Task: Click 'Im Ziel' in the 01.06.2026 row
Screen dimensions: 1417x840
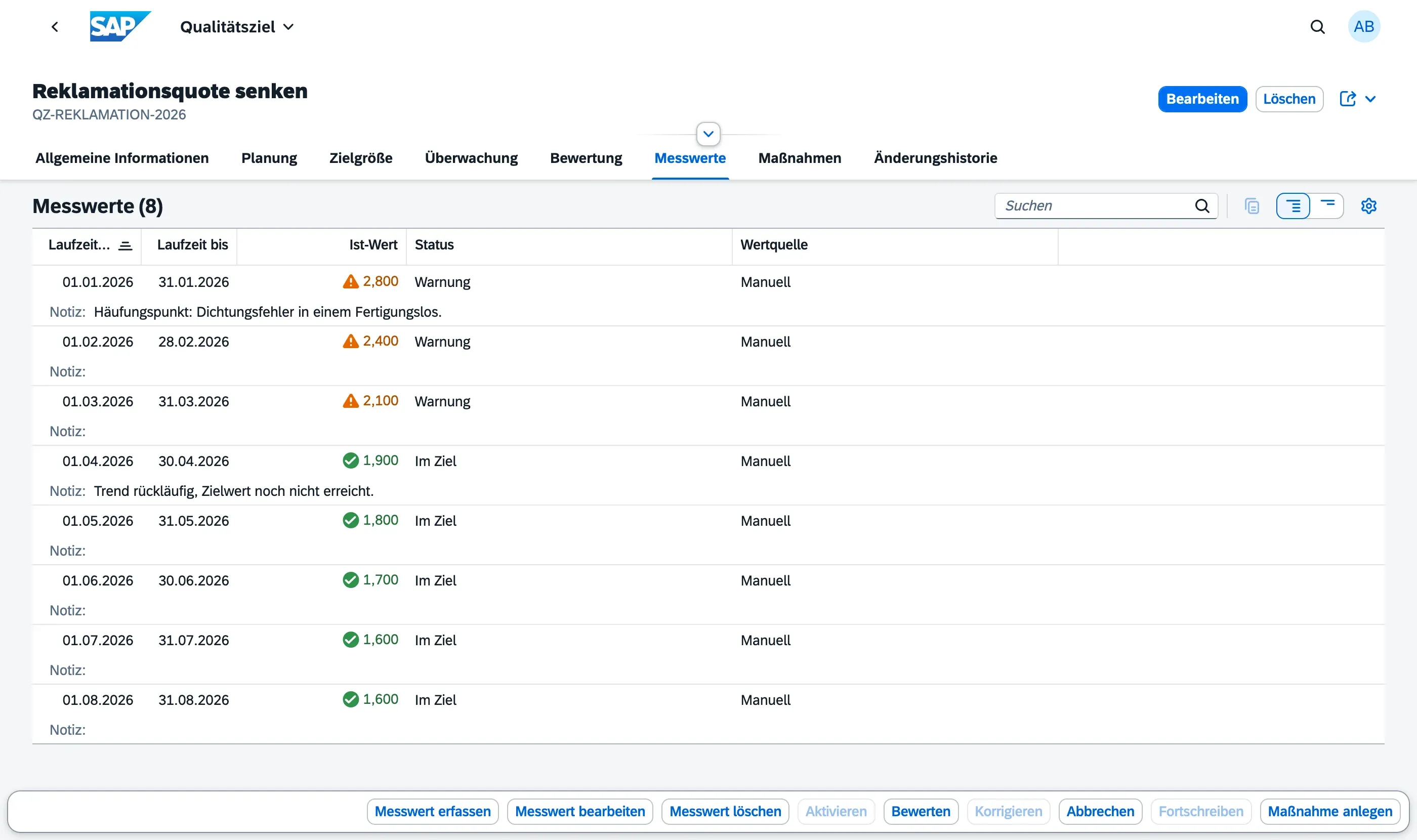Action: (x=435, y=580)
